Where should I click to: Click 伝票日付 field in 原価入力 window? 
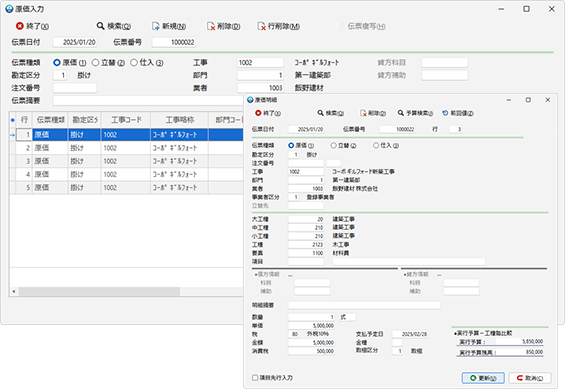point(75,42)
